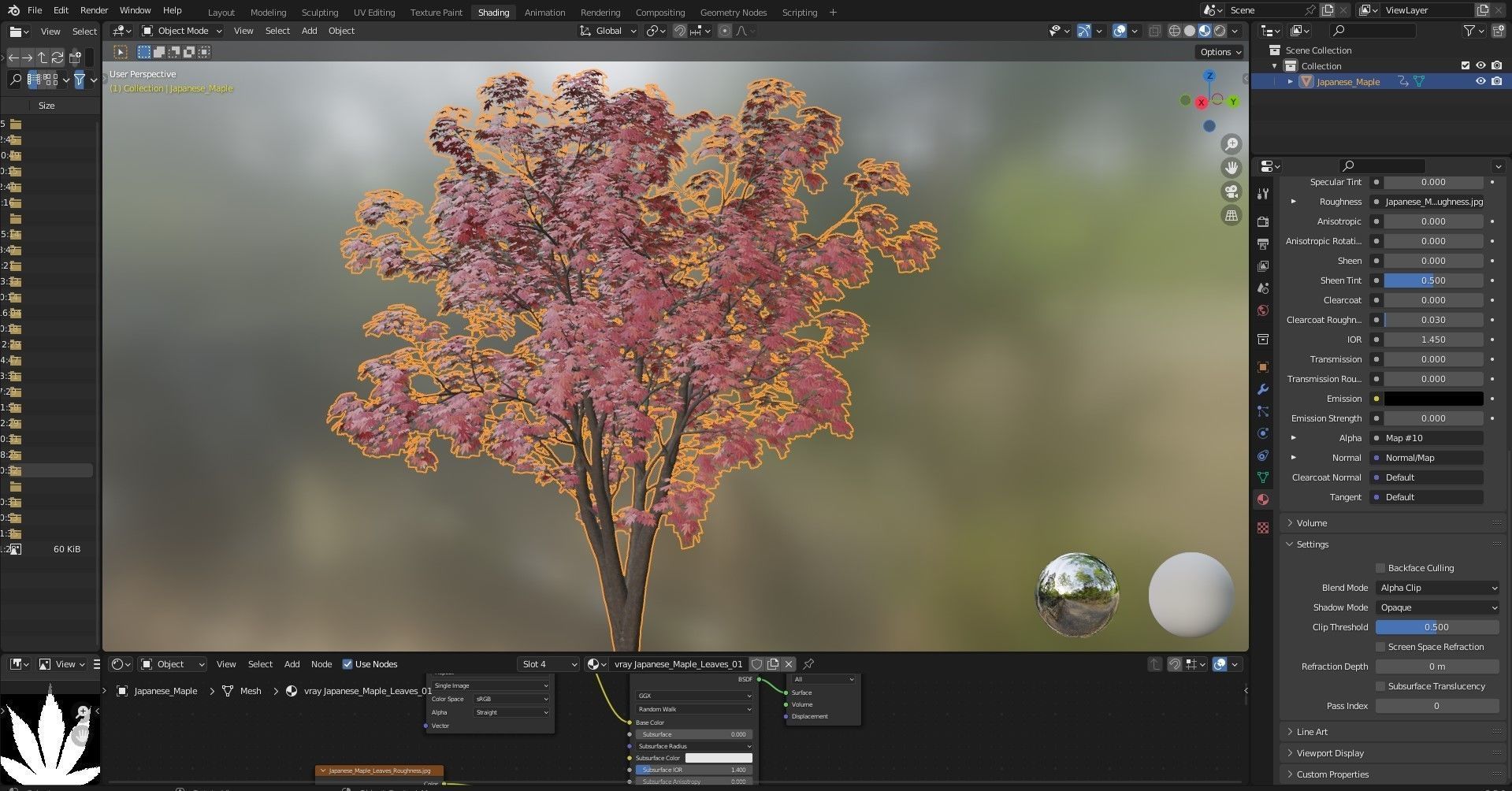
Task: Expand Japanese_Maple in the Outliner tree
Action: [x=1290, y=82]
